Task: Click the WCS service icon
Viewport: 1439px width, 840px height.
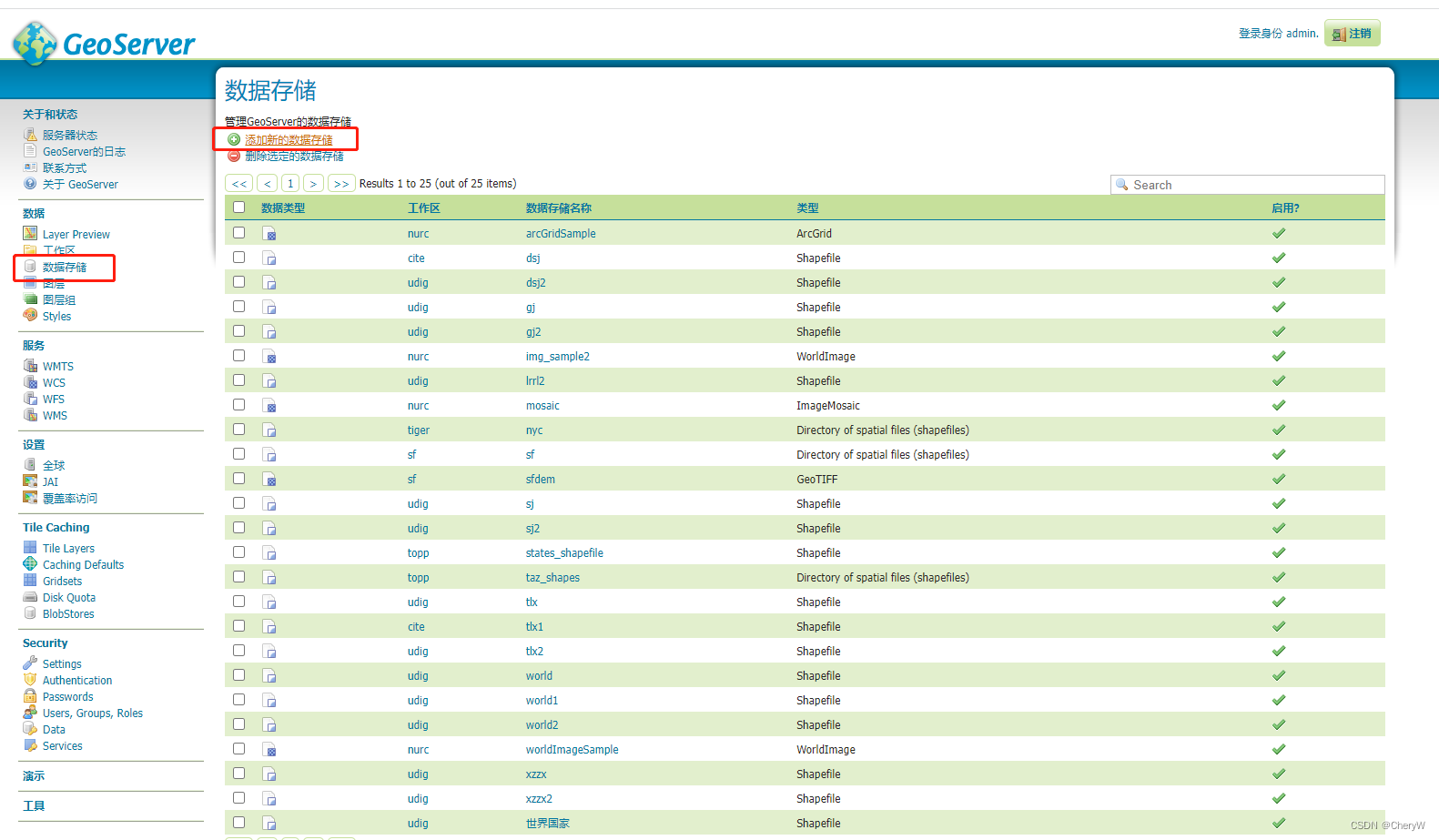Action: [x=30, y=382]
